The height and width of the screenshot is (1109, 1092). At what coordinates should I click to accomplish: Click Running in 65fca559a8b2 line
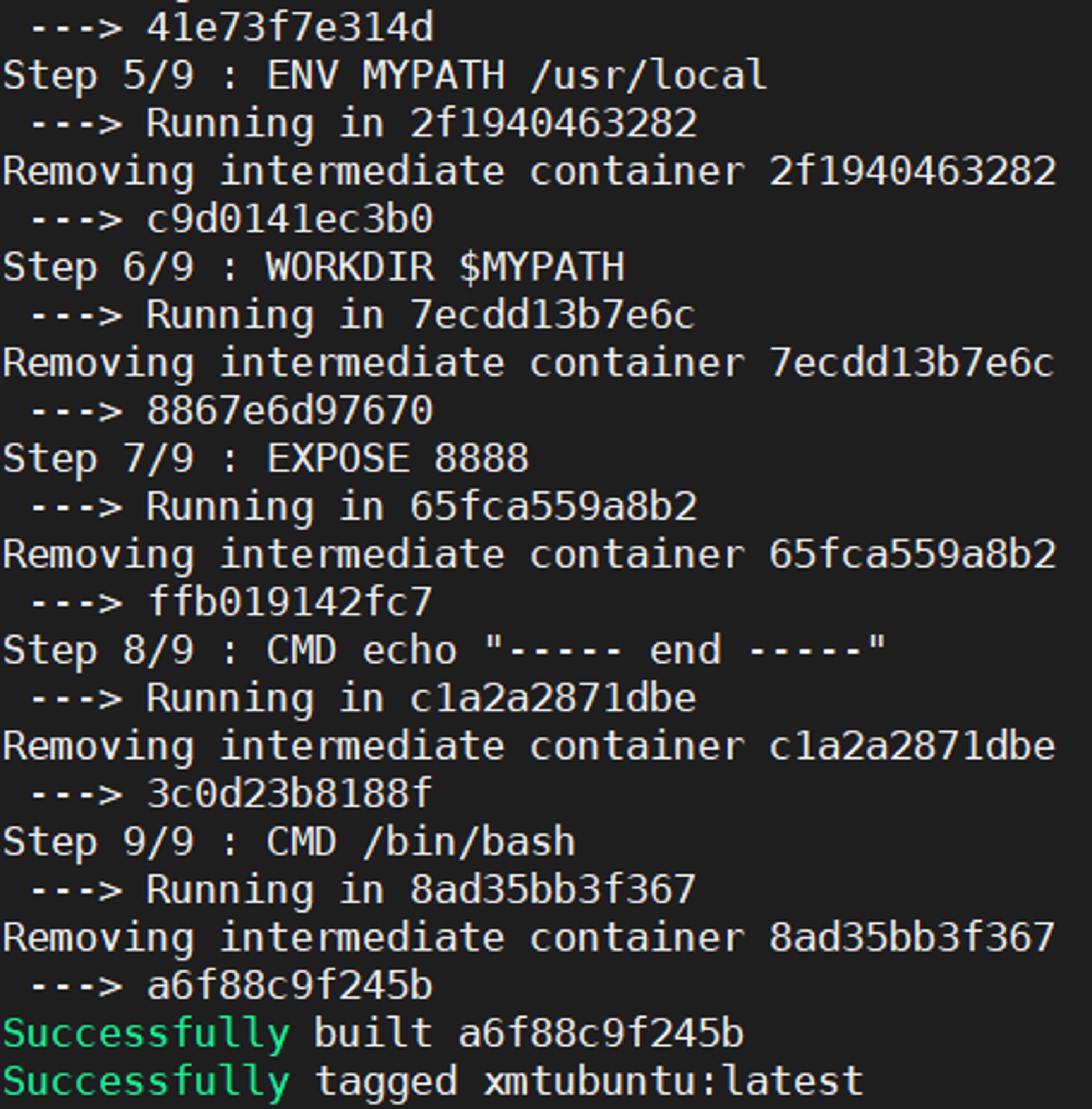coord(421,507)
